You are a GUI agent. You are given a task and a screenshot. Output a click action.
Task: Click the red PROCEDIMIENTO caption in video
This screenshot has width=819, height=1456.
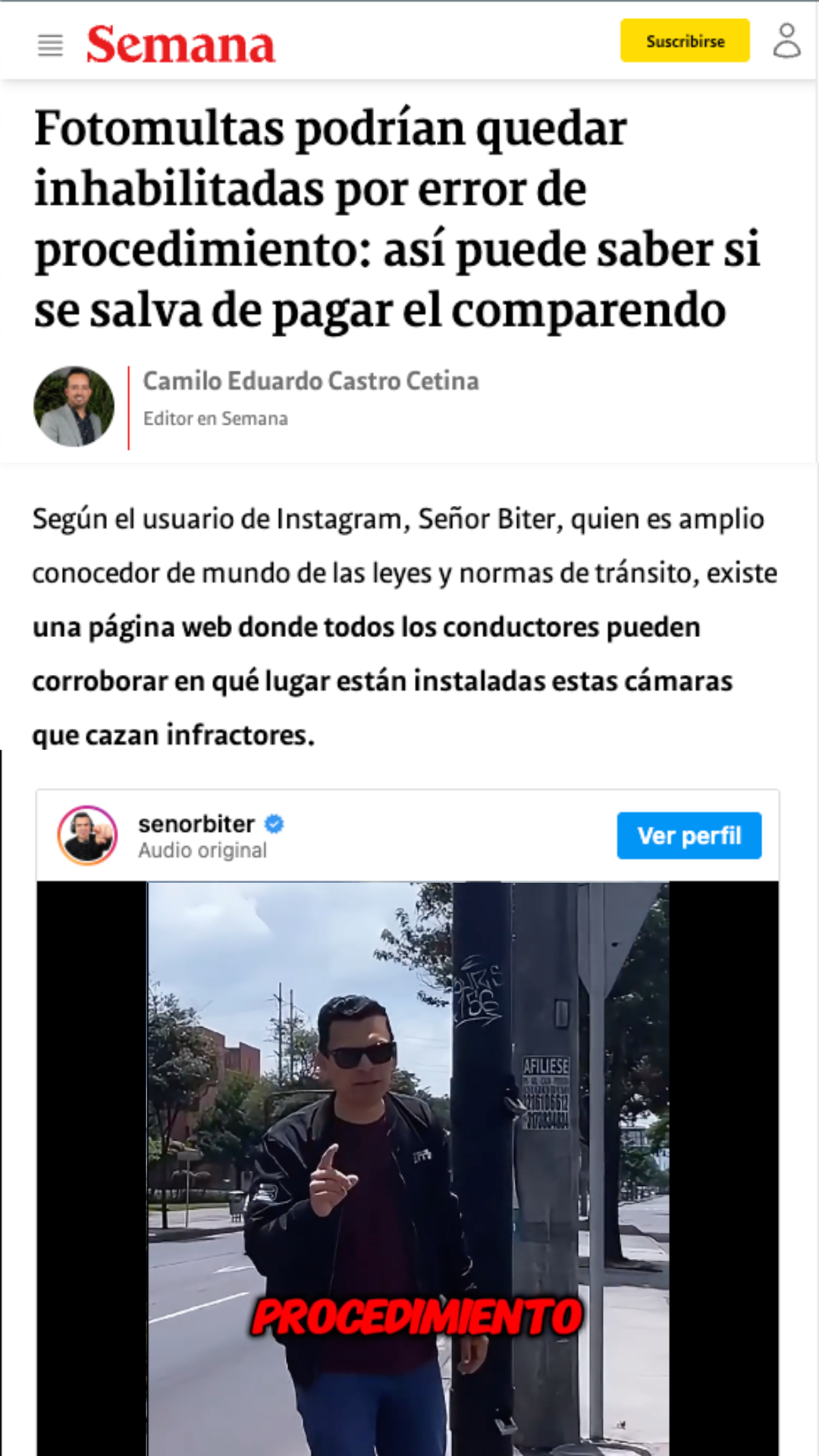tap(417, 1316)
